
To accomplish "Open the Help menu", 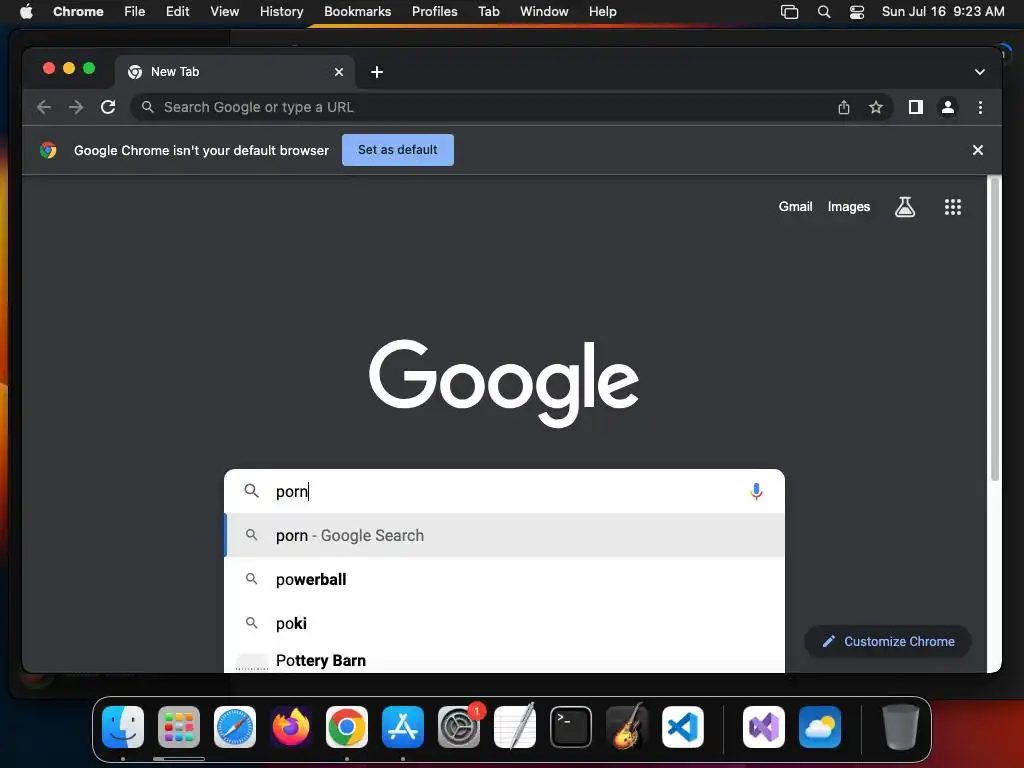I will (602, 12).
